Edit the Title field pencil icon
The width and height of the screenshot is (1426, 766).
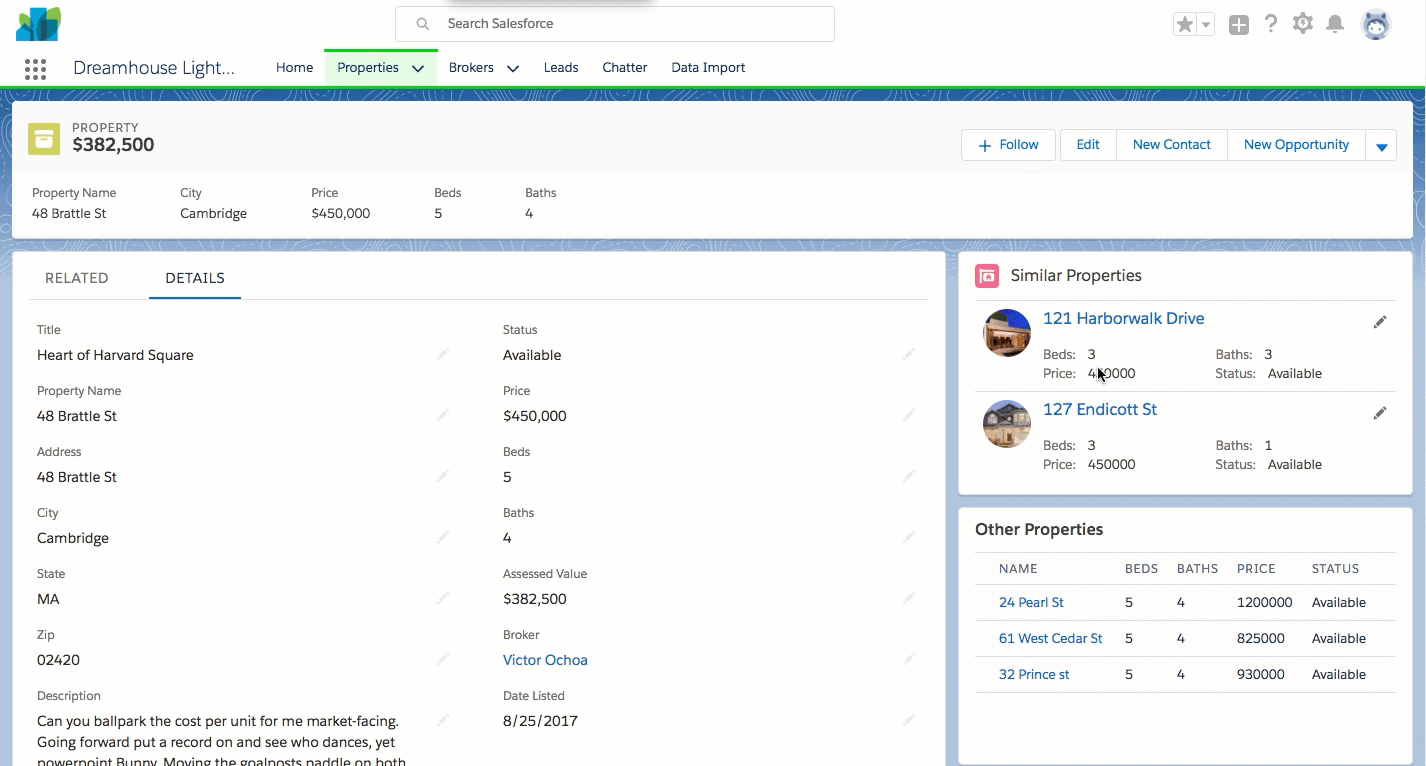click(x=443, y=354)
